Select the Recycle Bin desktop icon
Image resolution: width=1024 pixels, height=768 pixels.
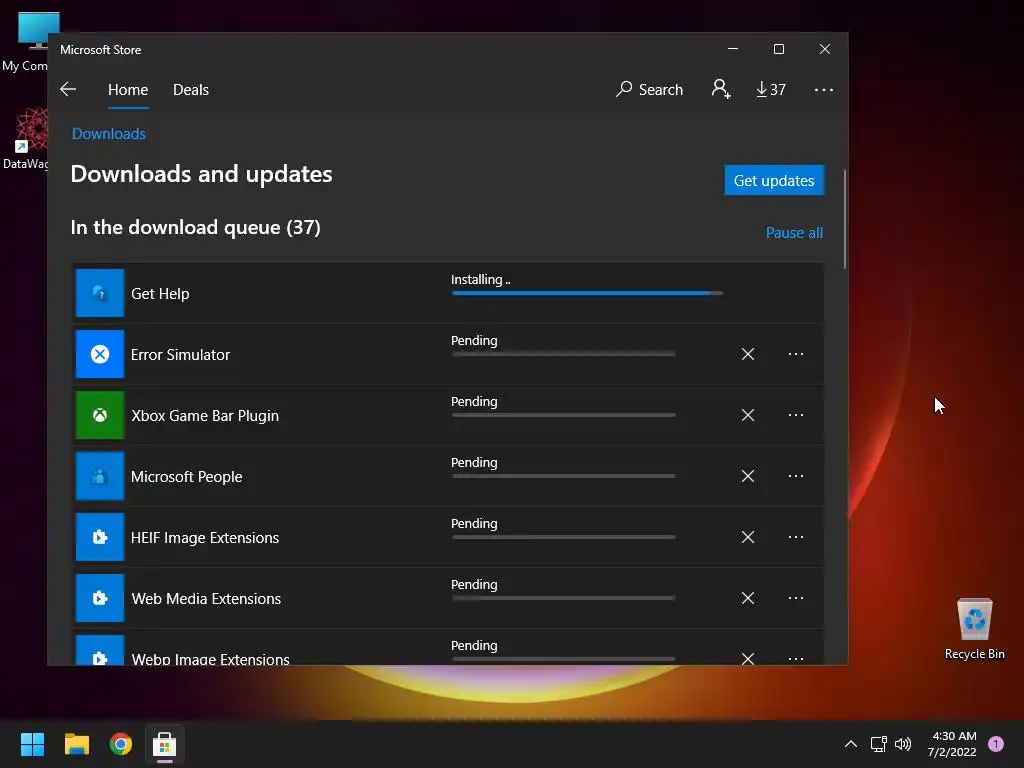click(x=974, y=629)
